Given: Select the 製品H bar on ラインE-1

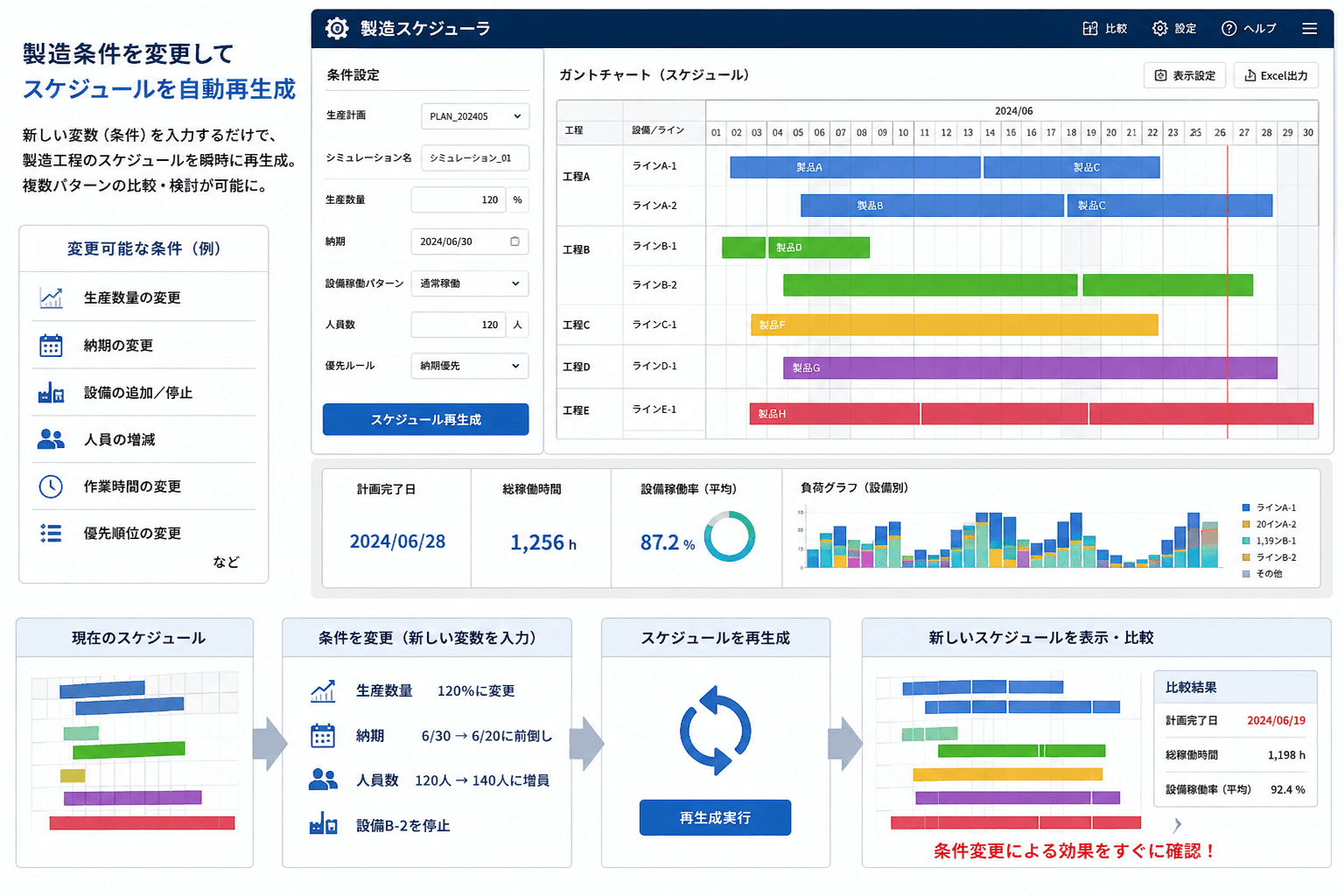Looking at the screenshot, I should click(835, 414).
